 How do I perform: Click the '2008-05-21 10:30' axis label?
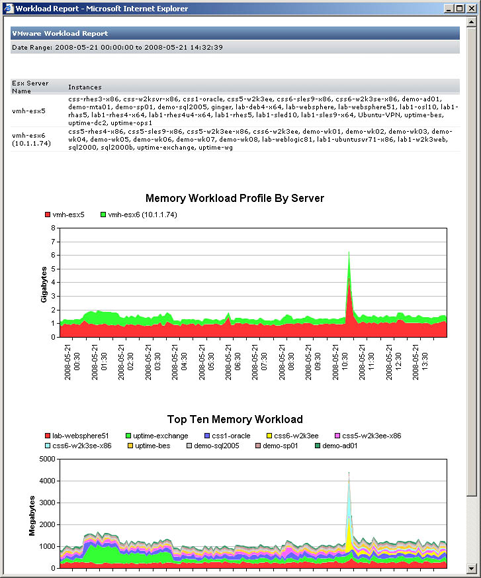click(x=340, y=362)
